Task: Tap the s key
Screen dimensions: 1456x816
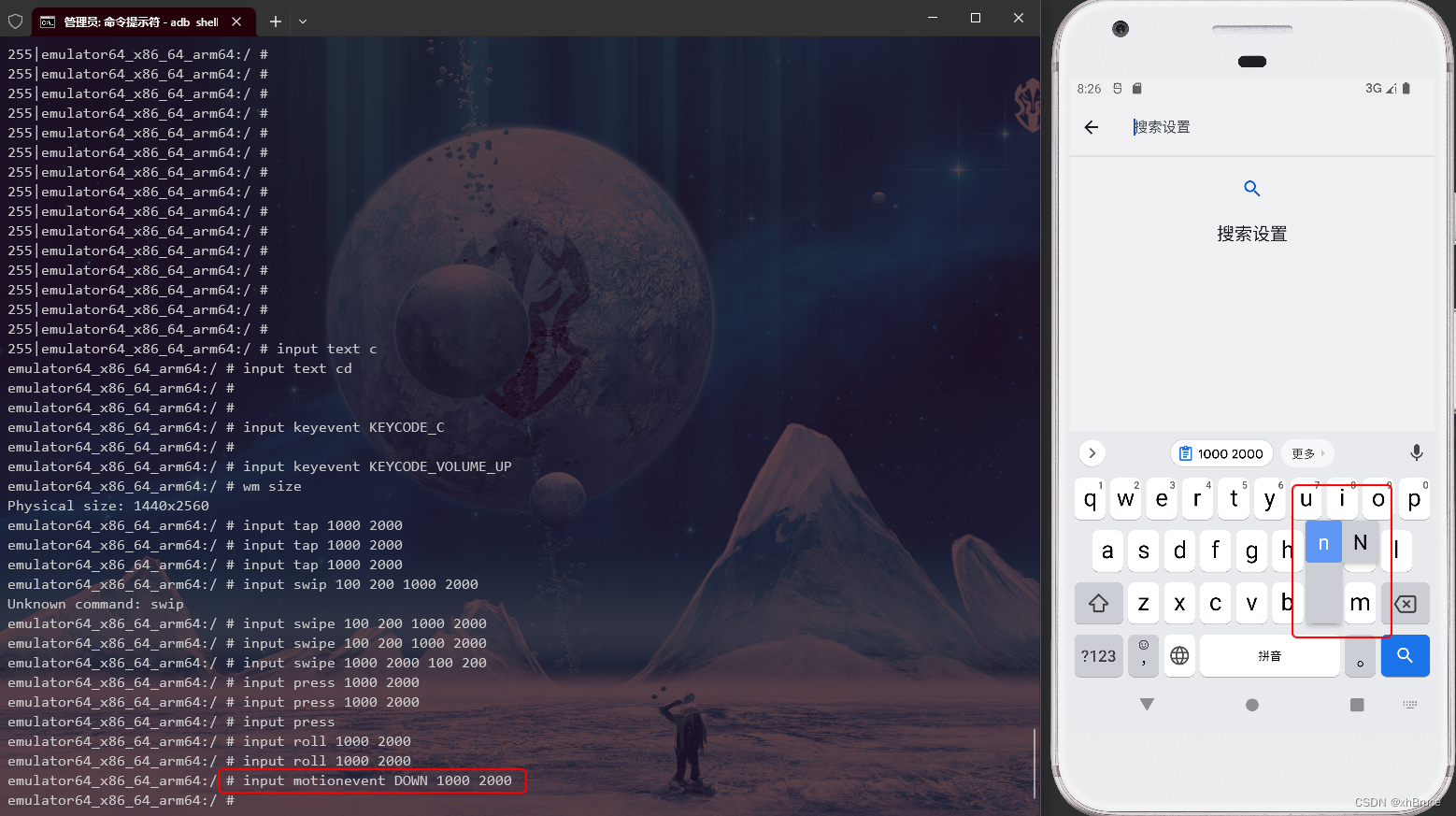Action: click(x=1144, y=551)
